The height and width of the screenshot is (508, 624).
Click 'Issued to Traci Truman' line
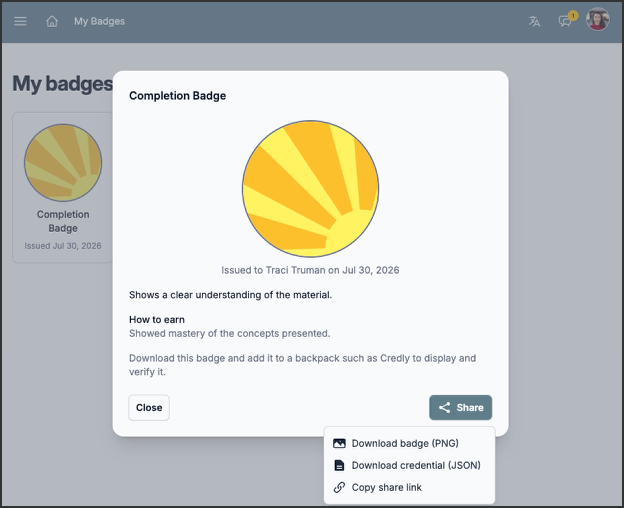(x=310, y=270)
